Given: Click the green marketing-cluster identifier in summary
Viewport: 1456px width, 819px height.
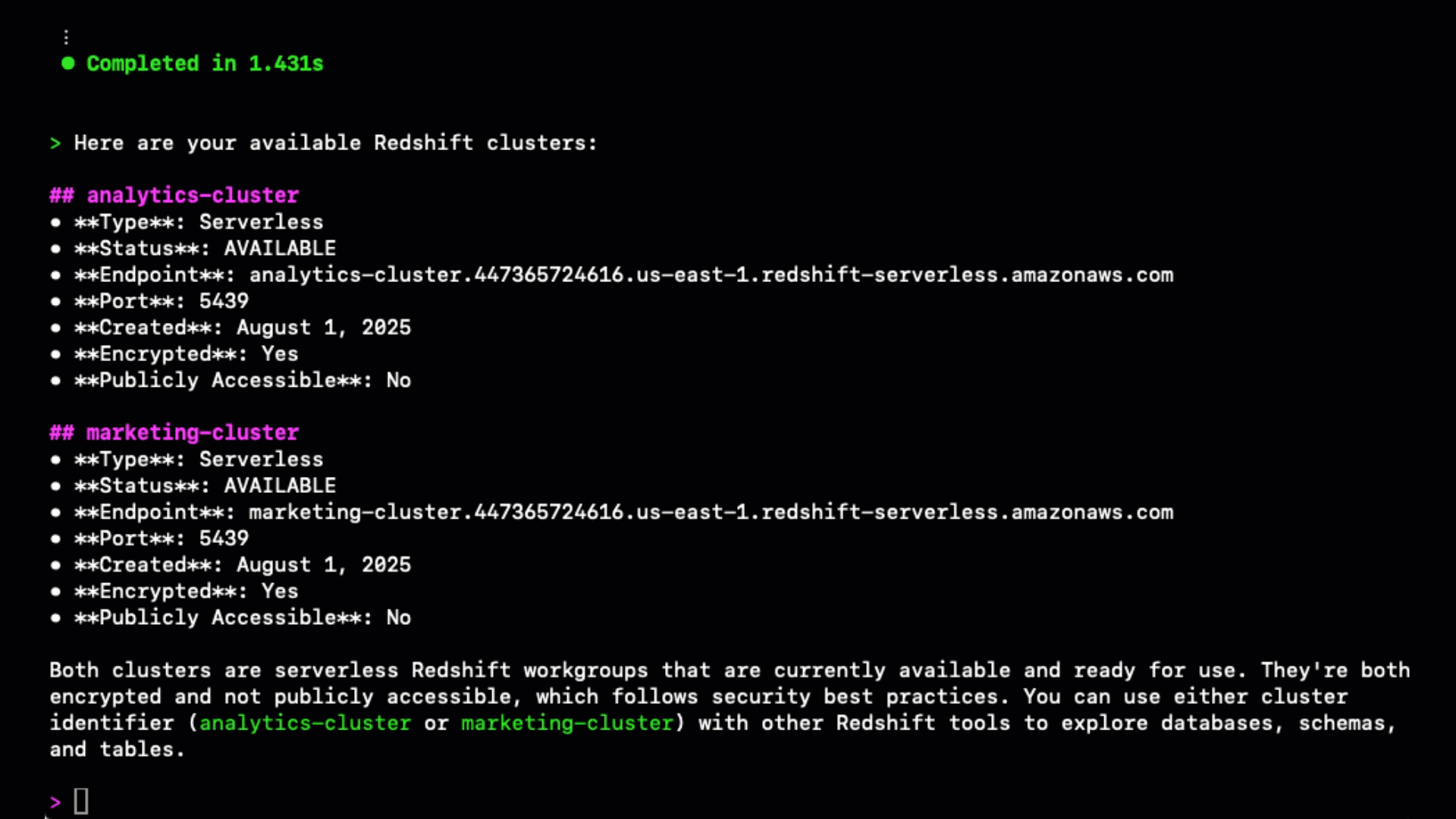Looking at the screenshot, I should coord(567,723).
